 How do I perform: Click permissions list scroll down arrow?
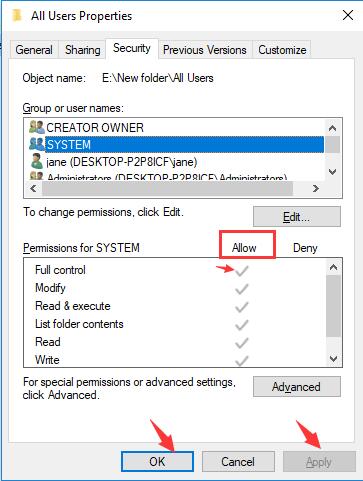tap(333, 359)
